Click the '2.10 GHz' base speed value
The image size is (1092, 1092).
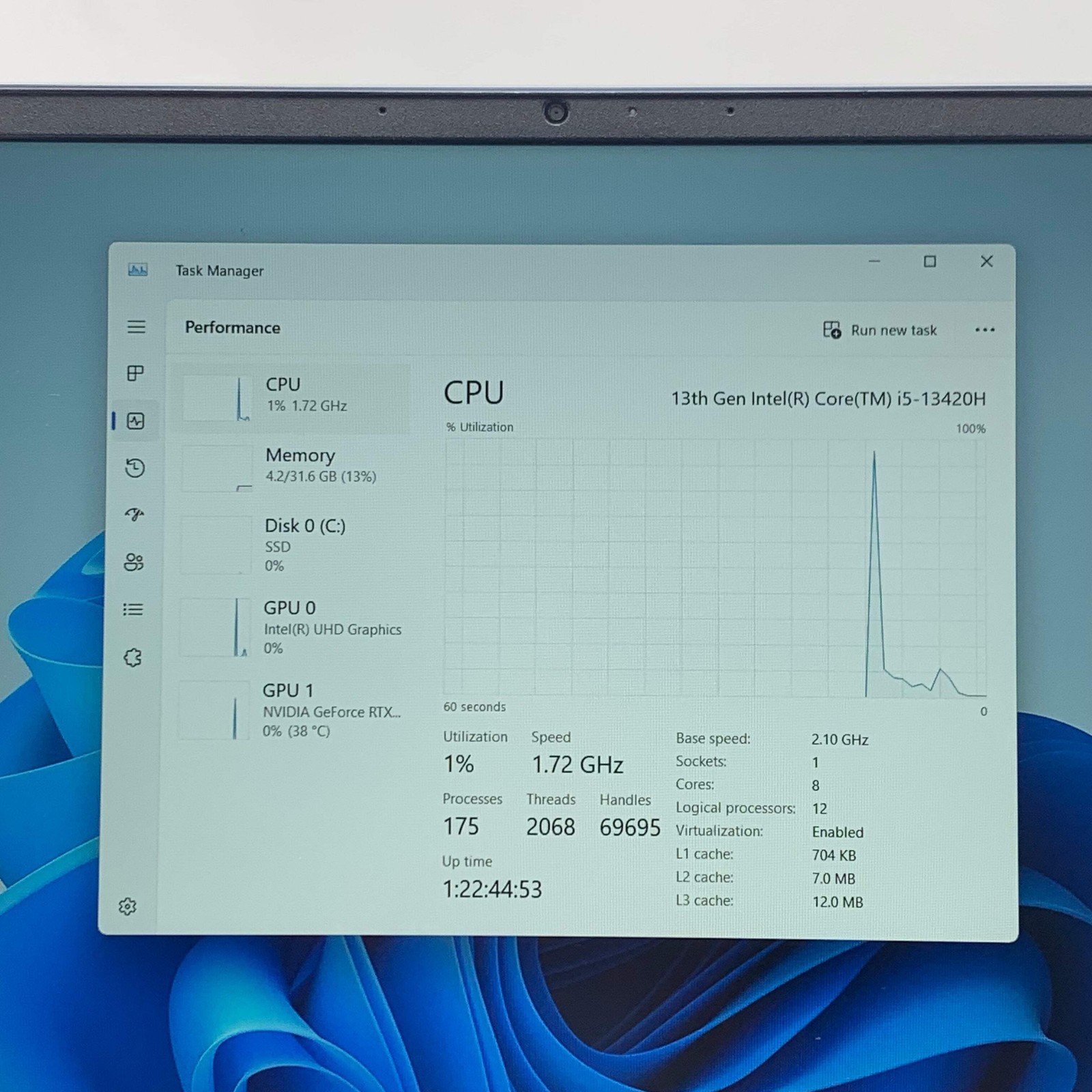[x=839, y=740]
